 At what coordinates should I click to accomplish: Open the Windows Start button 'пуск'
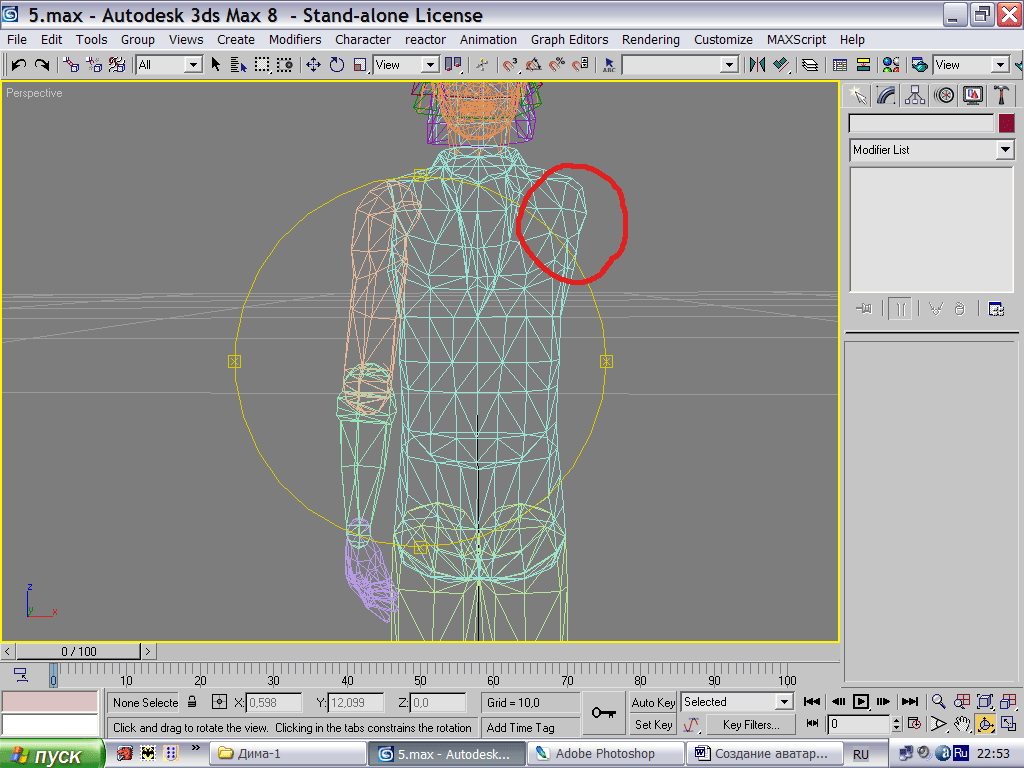[x=52, y=755]
